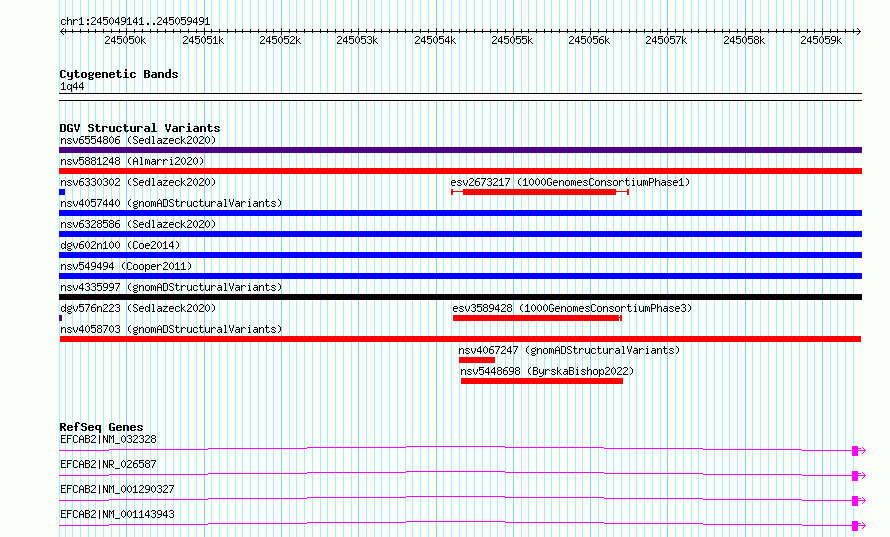Open the EFCAB2|NM_001290327 transcript label
This screenshot has width=890, height=537.
[117, 489]
